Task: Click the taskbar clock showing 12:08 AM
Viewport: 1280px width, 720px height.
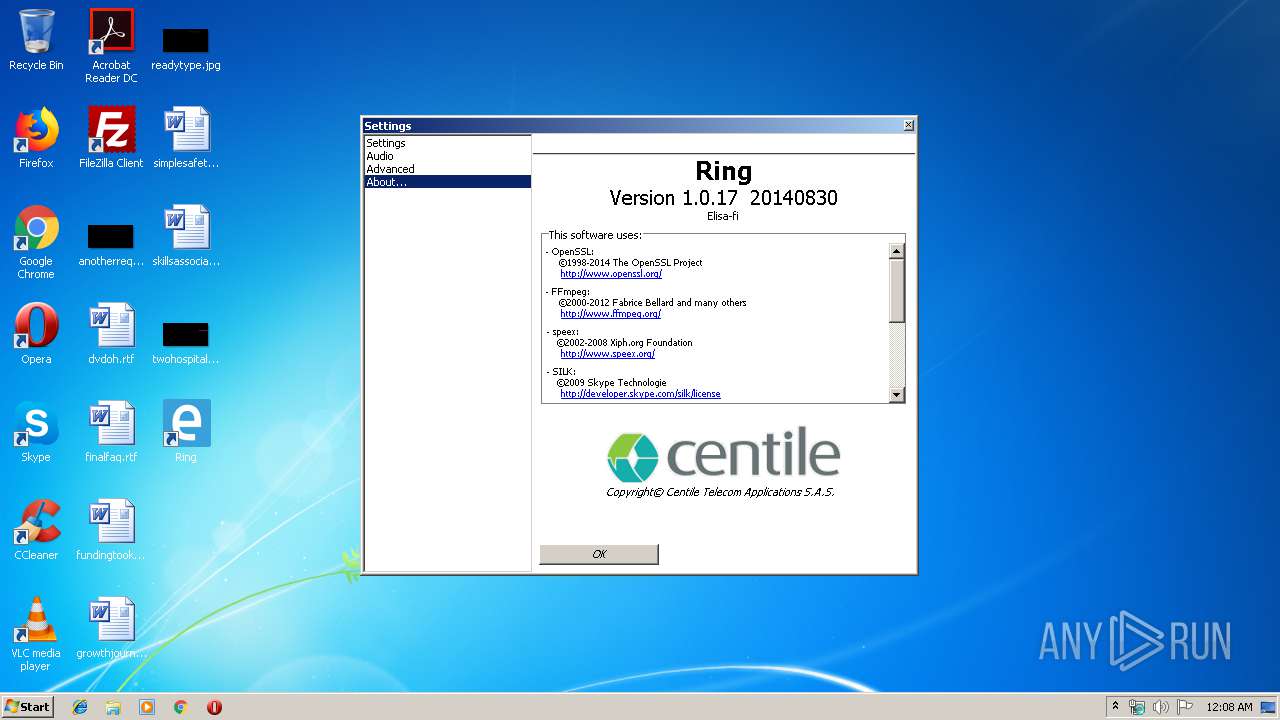Action: click(1229, 707)
